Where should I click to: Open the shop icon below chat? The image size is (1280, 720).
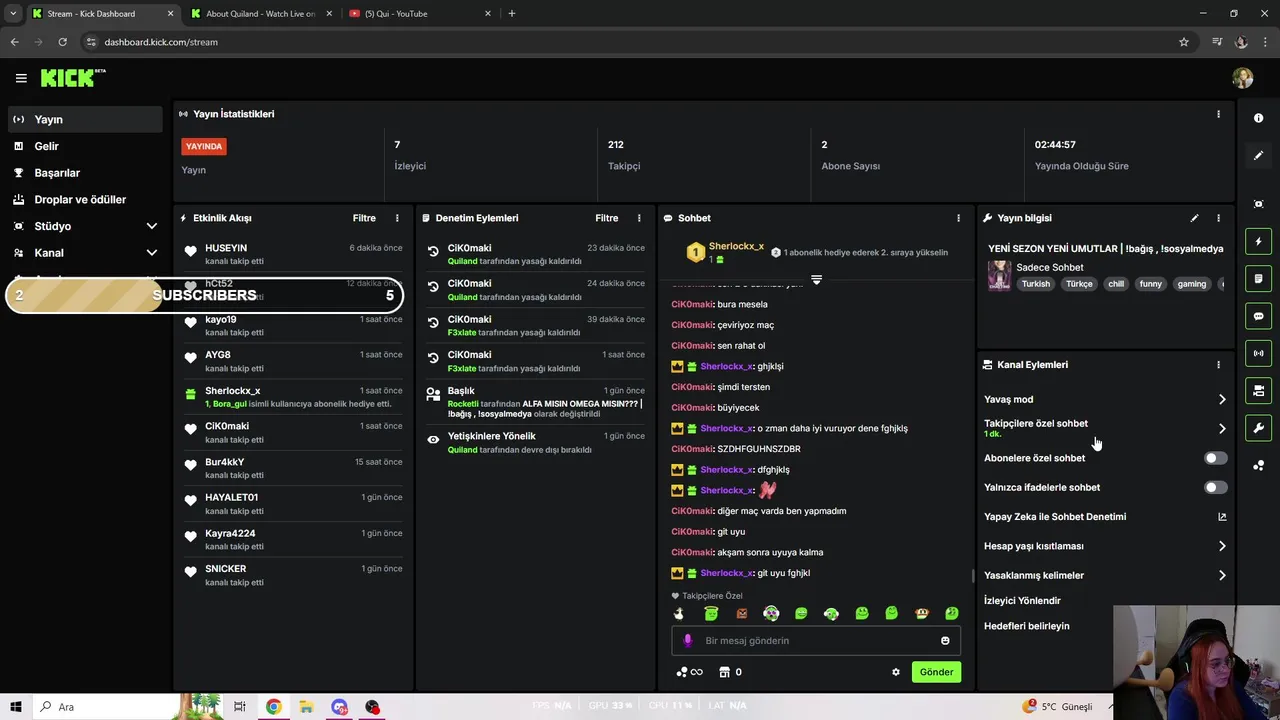coord(725,672)
